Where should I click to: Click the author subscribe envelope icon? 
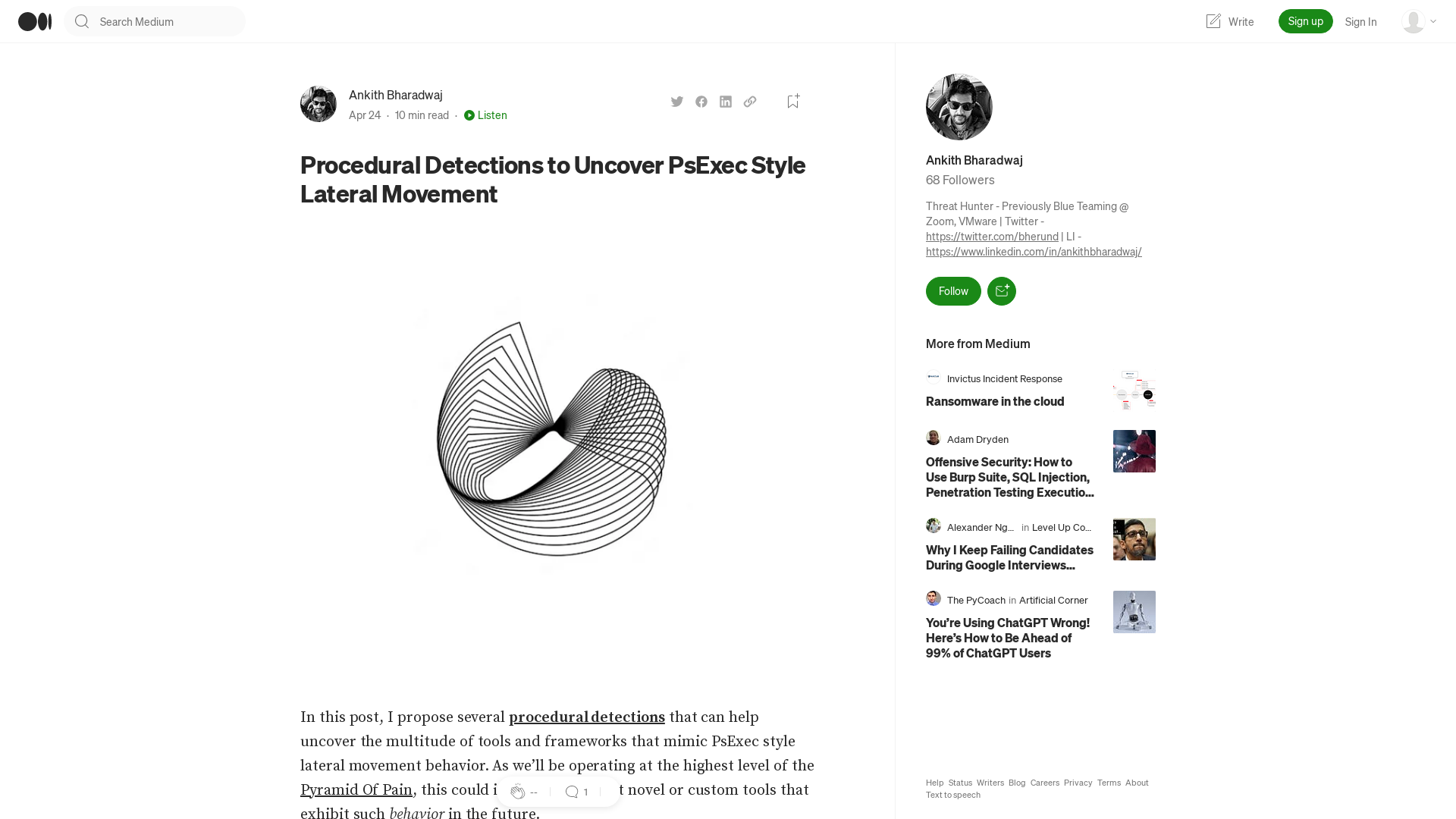click(x=1001, y=291)
